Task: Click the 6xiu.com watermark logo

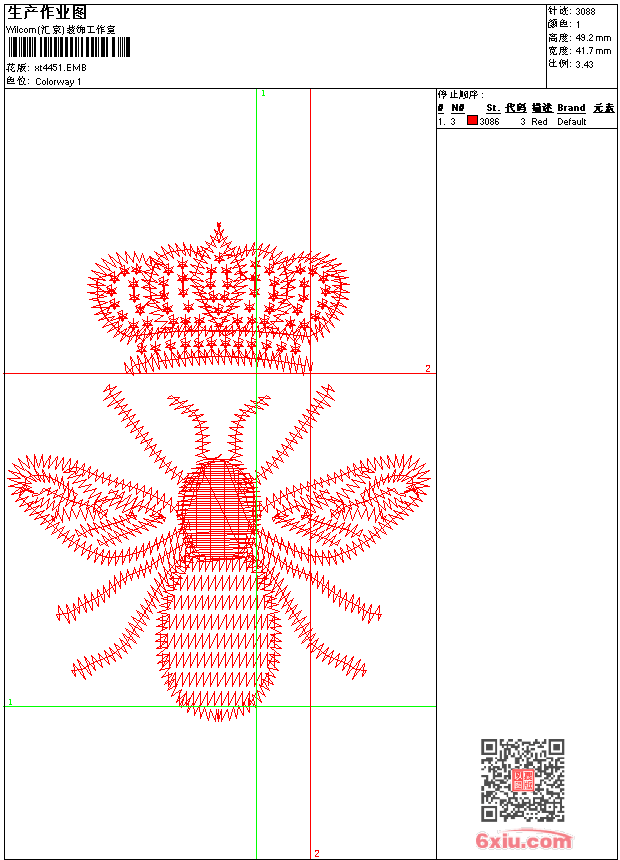Action: [524, 841]
